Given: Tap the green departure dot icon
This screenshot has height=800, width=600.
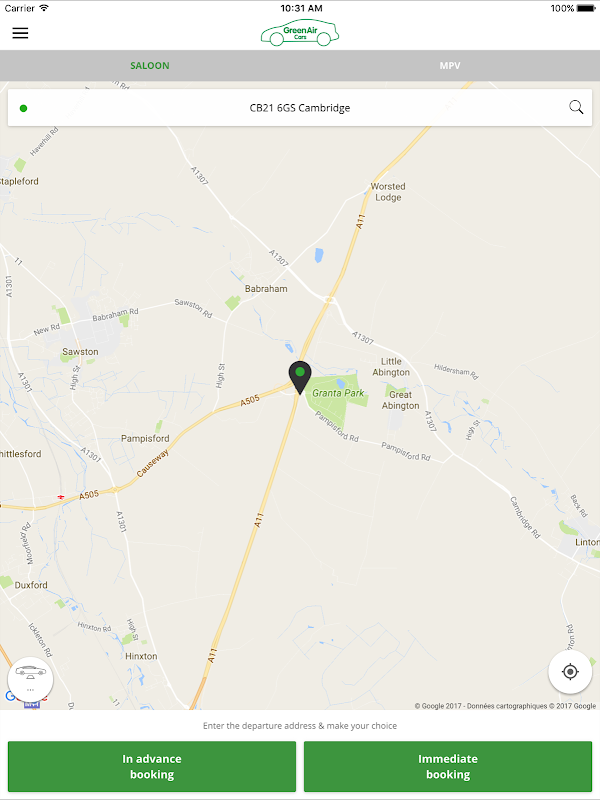Looking at the screenshot, I should click(23, 108).
